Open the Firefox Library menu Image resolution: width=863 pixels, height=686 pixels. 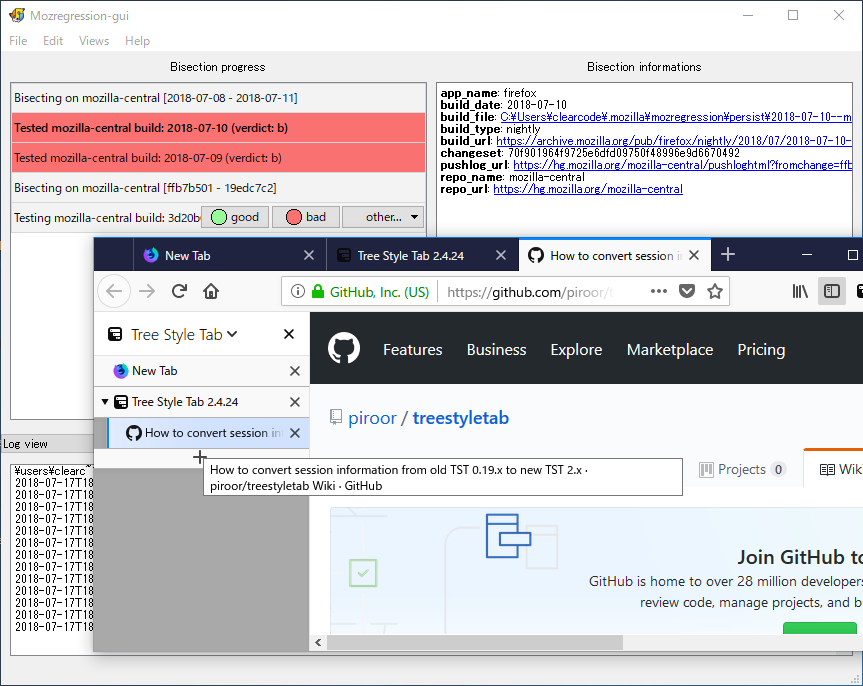coord(800,291)
